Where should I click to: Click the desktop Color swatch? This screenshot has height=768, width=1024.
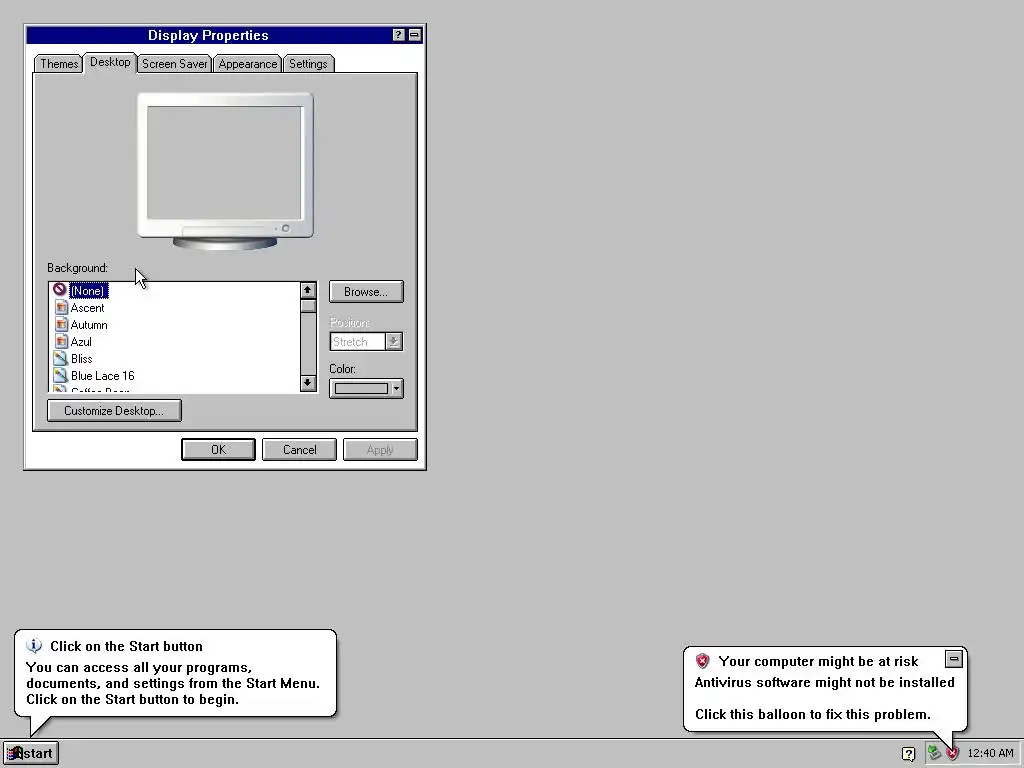tap(361, 389)
